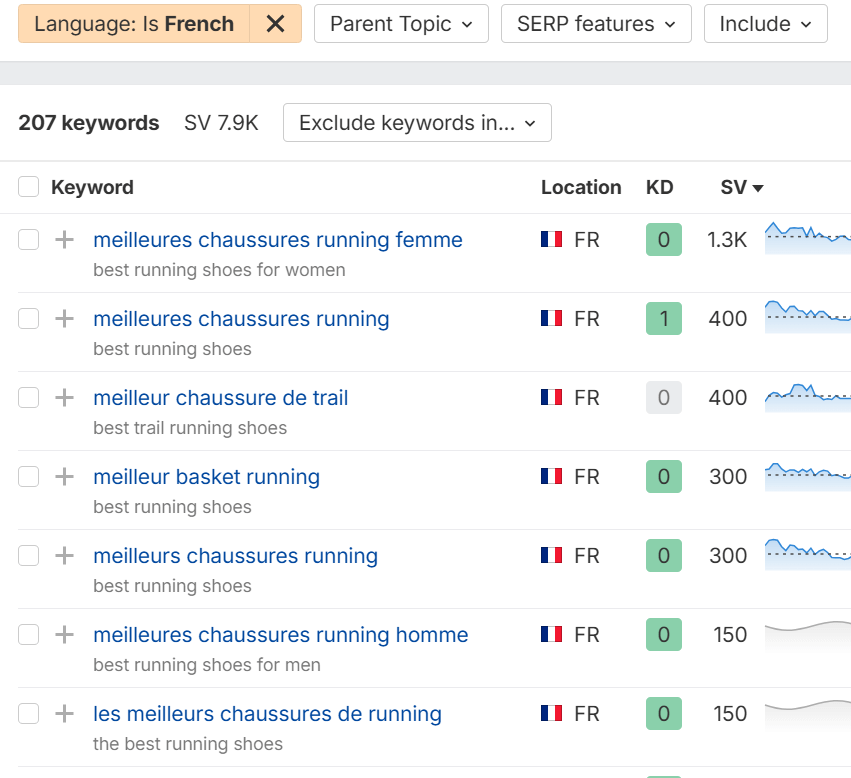
Task: Open the 'Exclude keywords in...' dropdown
Action: (x=417, y=123)
